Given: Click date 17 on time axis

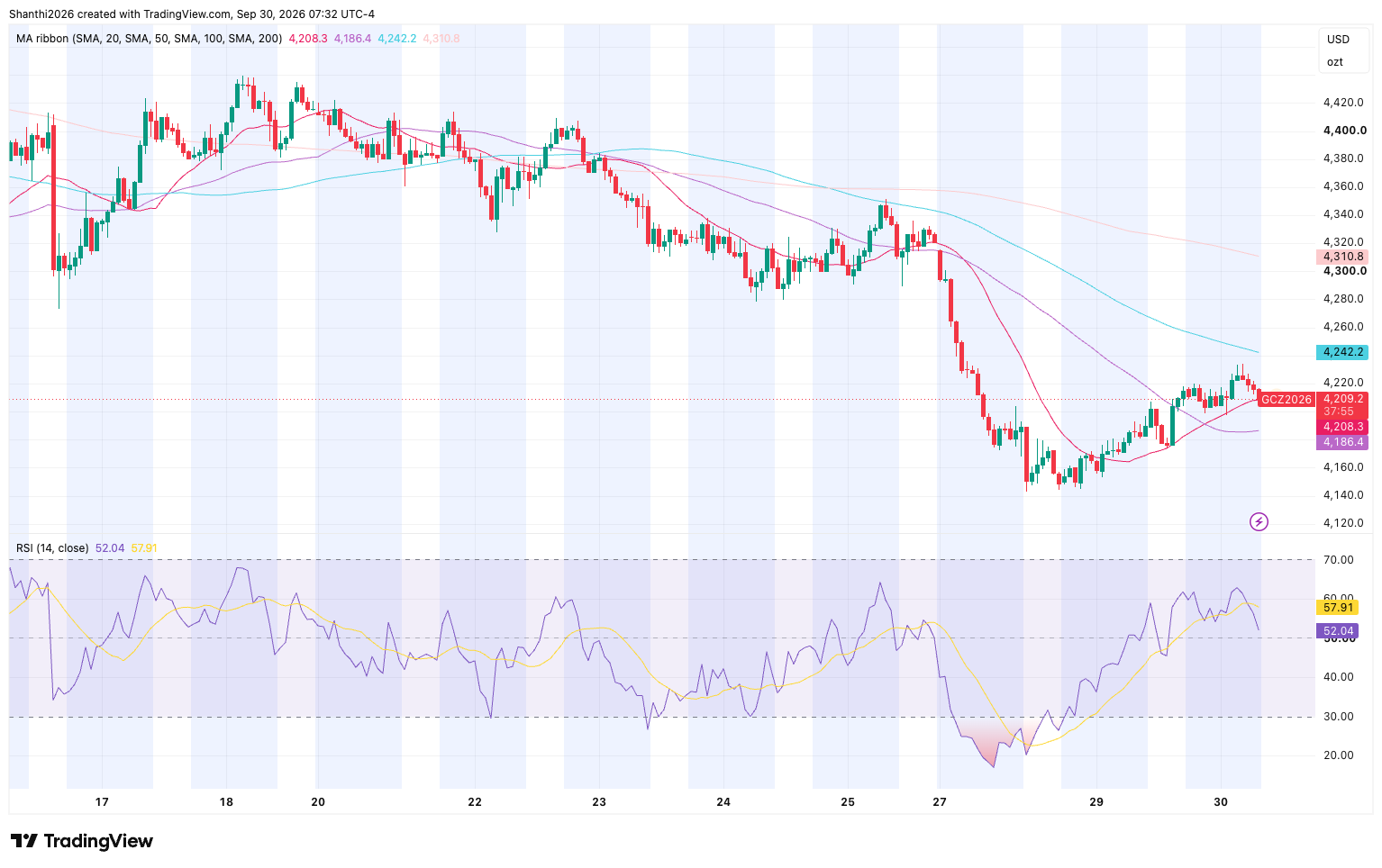Looking at the screenshot, I should pos(102,801).
